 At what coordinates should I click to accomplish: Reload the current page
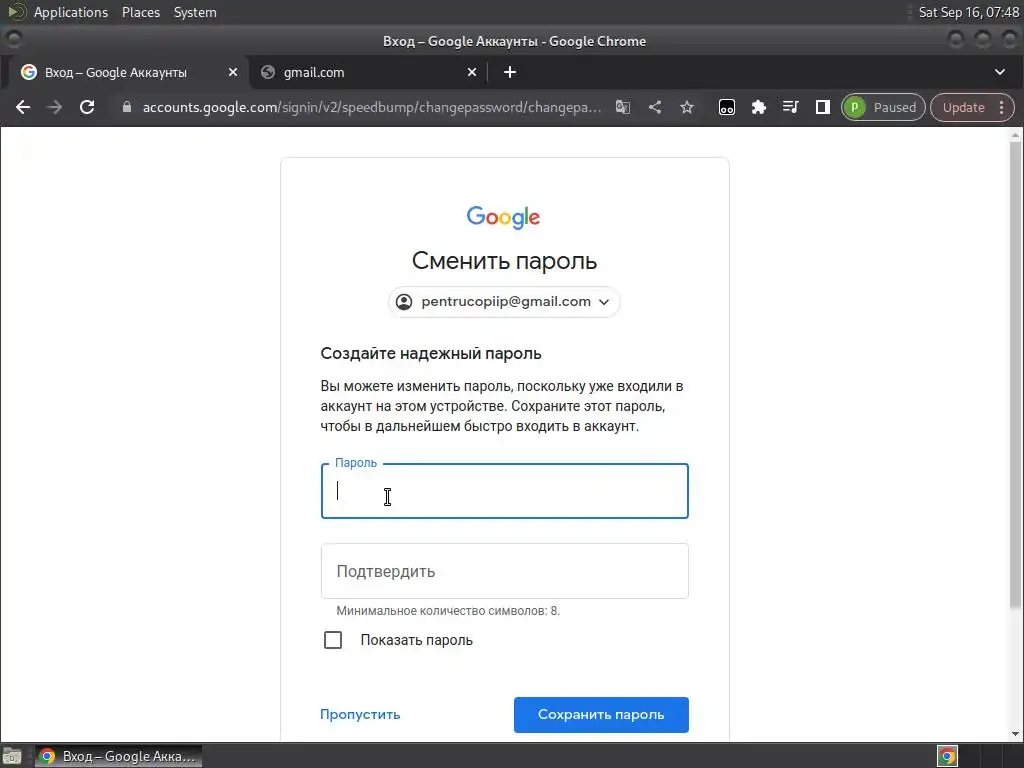[87, 108]
